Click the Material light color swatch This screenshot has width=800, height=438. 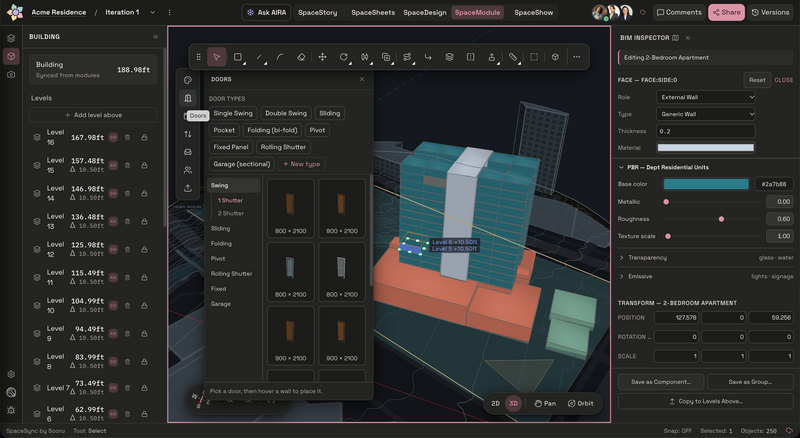pyautogui.click(x=706, y=148)
